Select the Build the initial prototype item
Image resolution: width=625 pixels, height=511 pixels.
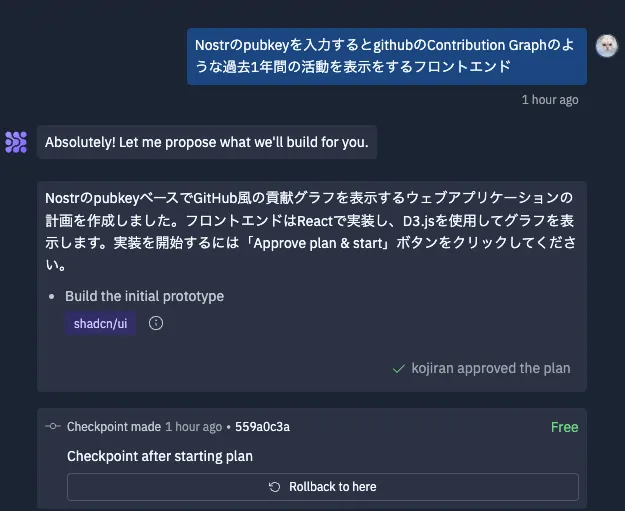coord(144,296)
